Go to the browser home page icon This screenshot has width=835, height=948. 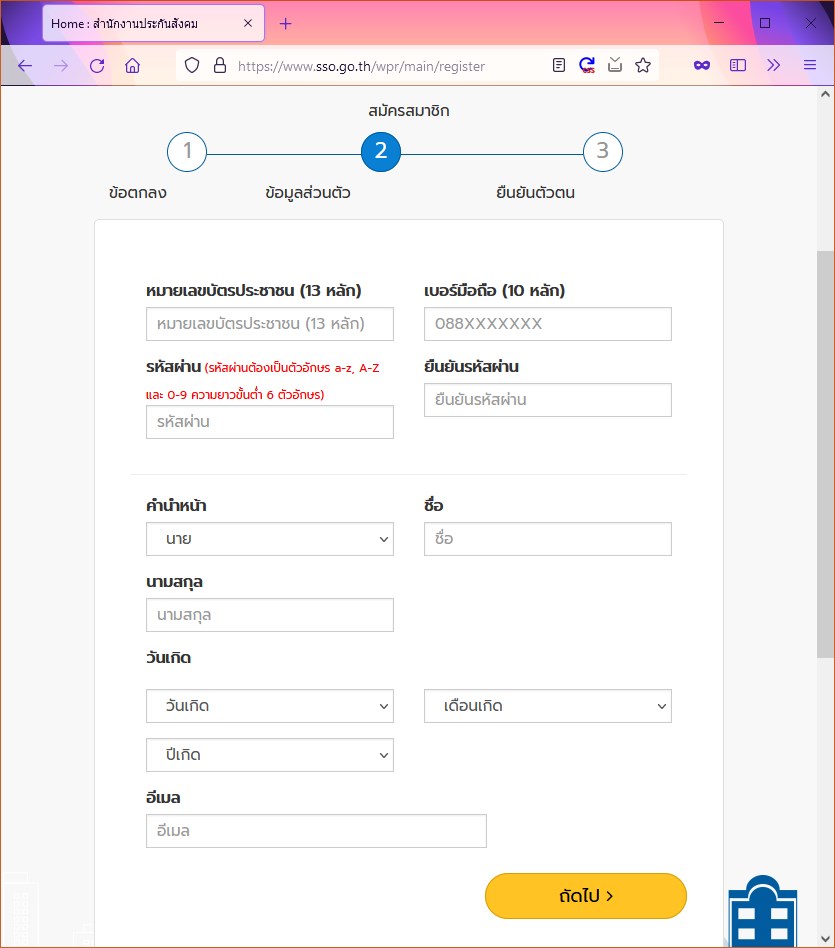132,66
